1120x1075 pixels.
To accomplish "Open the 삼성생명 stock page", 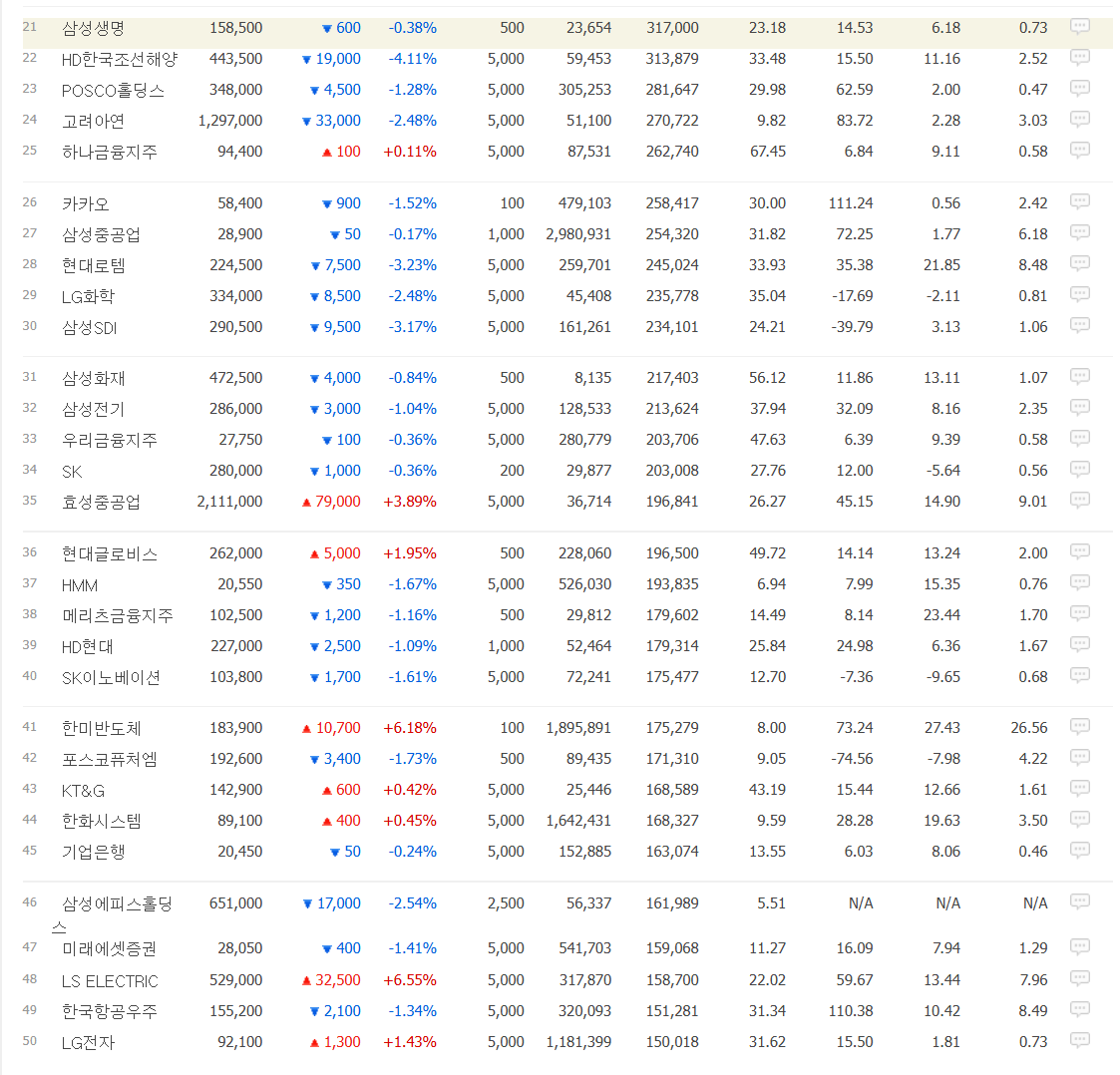I will [93, 28].
